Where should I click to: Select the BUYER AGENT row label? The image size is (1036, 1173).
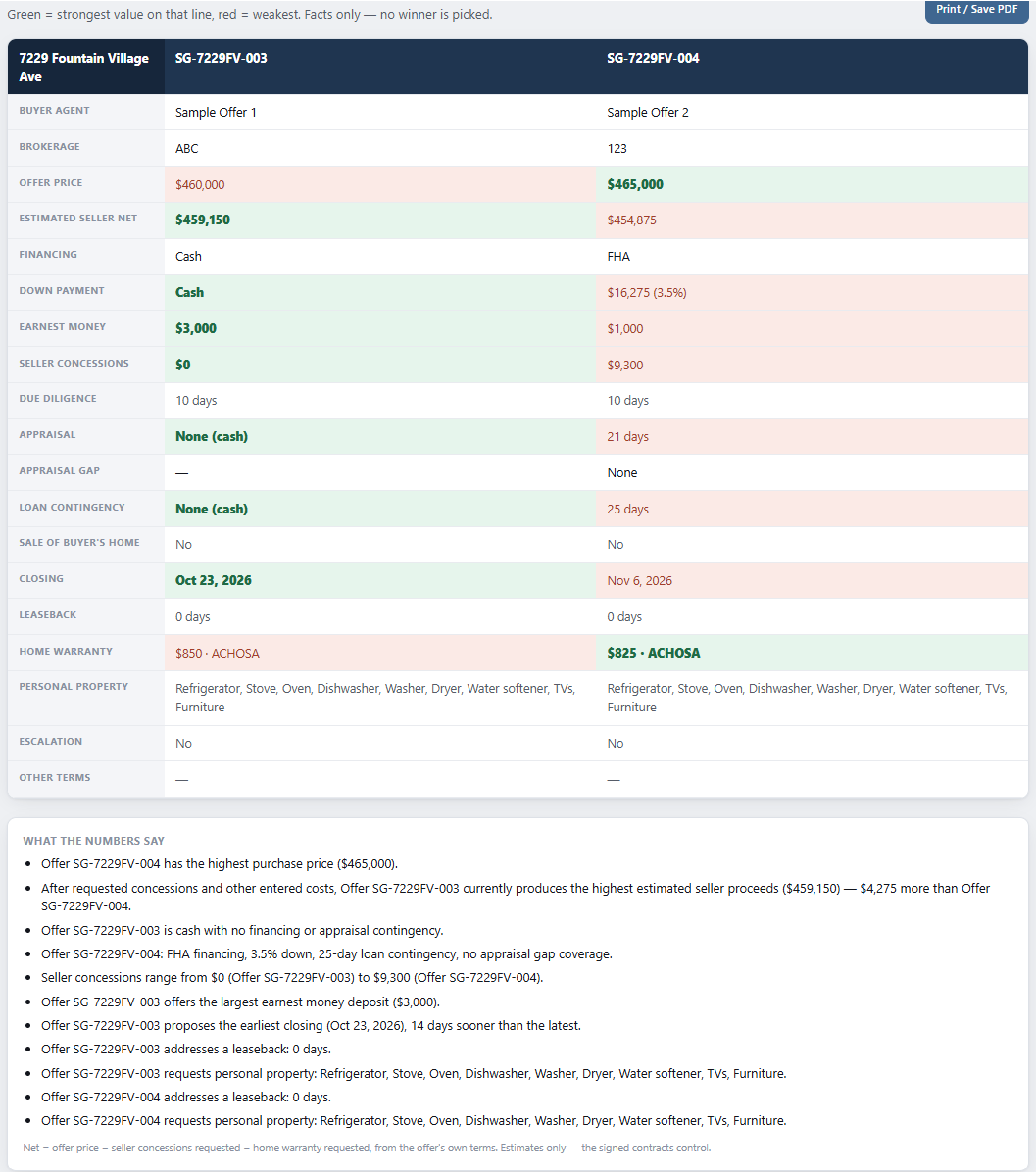(x=54, y=110)
